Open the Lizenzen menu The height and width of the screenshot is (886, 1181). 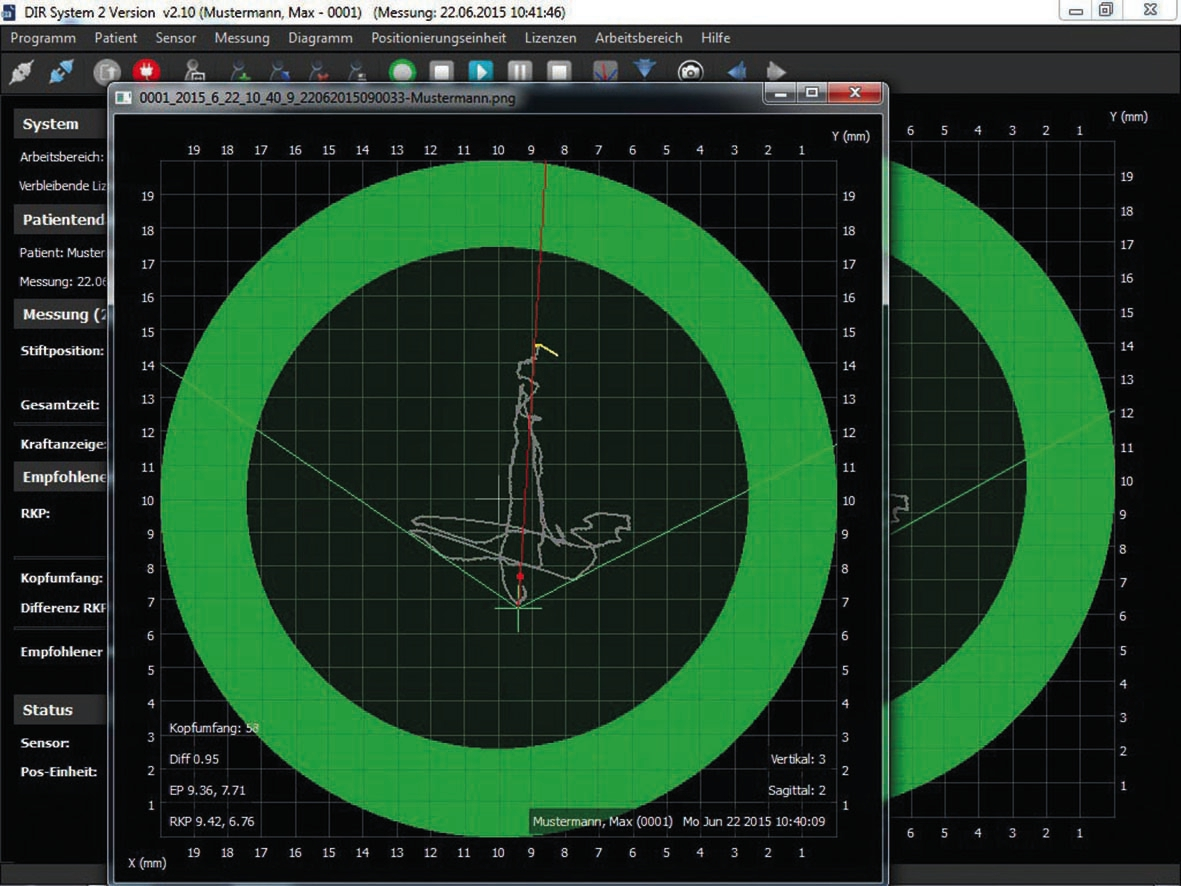(551, 38)
